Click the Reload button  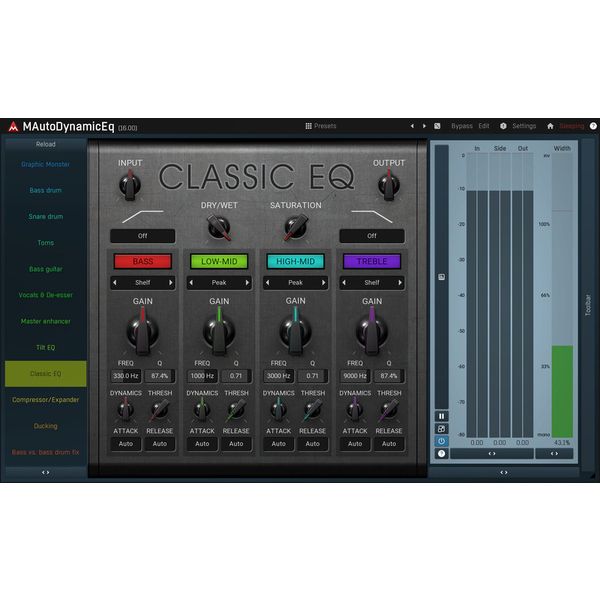46,144
